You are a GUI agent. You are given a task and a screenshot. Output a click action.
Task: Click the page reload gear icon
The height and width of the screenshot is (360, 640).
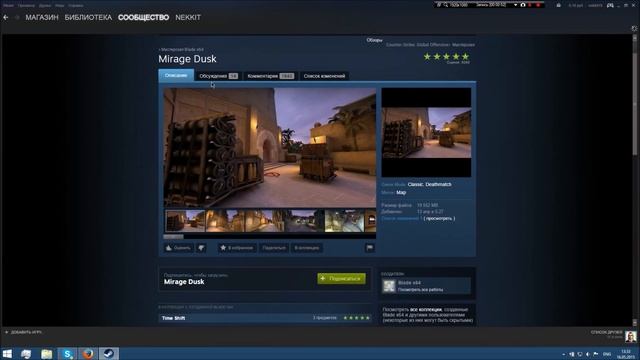coord(634,29)
